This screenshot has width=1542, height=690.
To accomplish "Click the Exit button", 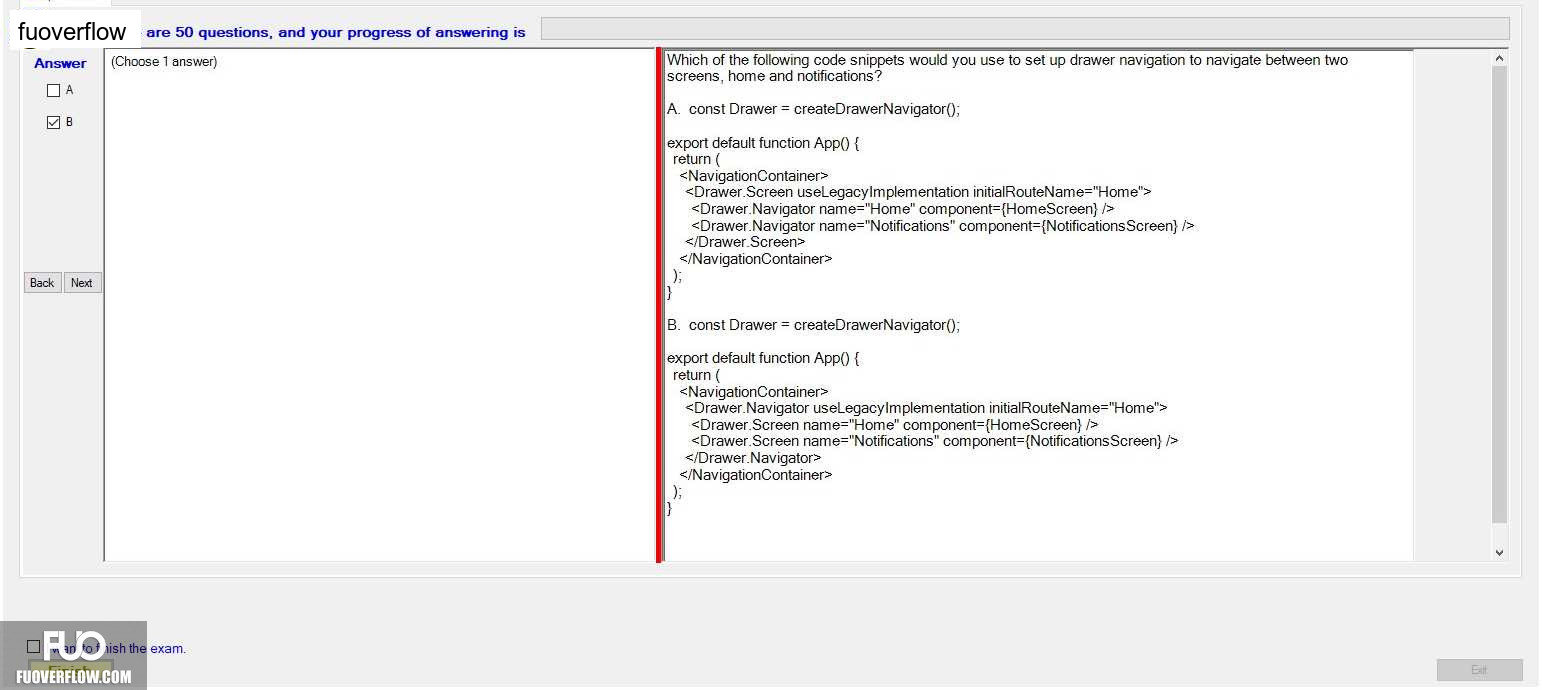I will click(x=1479, y=670).
